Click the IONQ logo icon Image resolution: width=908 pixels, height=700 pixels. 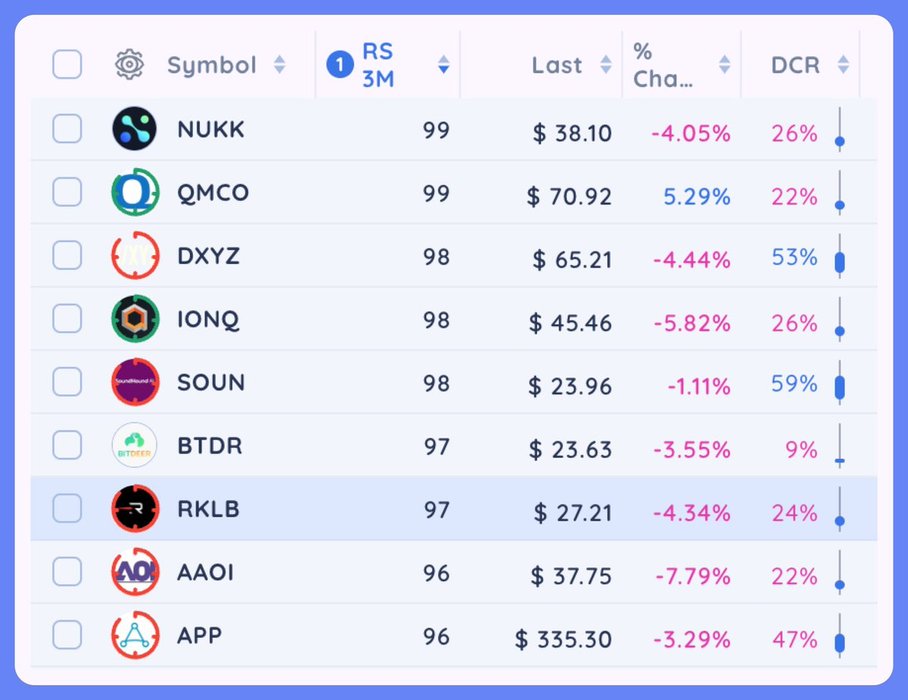135,320
